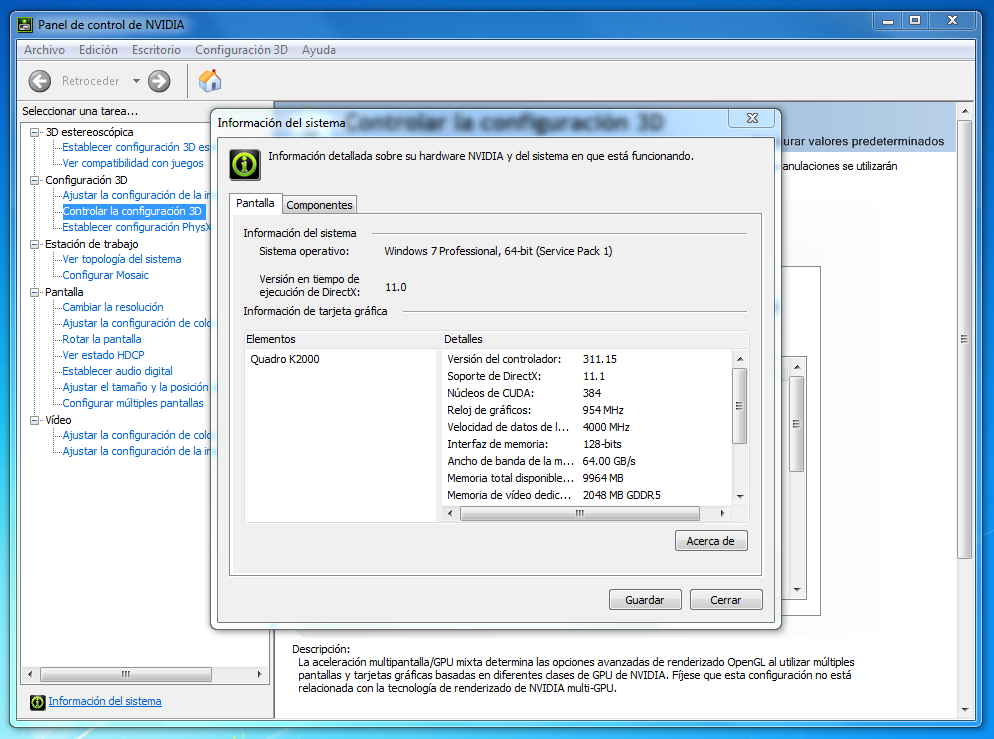Viewport: 994px width, 739px height.
Task: Open Ajustar la configuración de color under Vídeo
Action: [136, 435]
